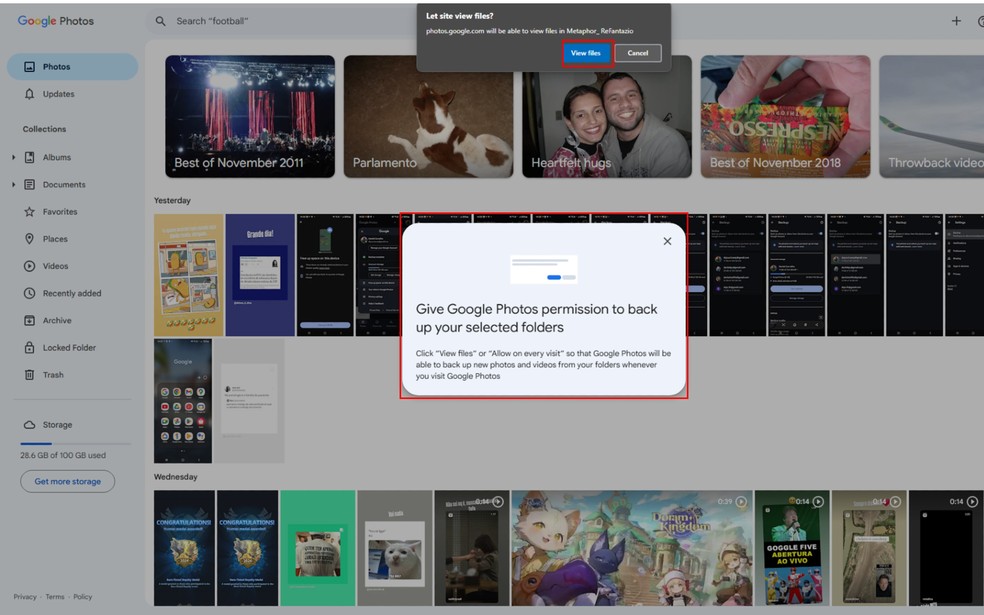Open Videos in the sidebar
Viewport: 984px width, 615px height.
click(55, 266)
